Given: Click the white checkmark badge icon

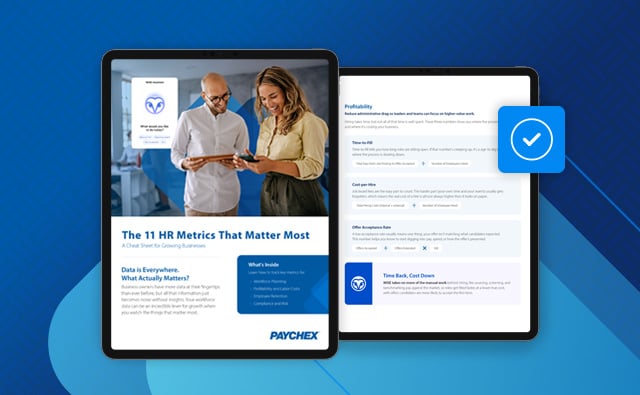Looking at the screenshot, I should (531, 139).
